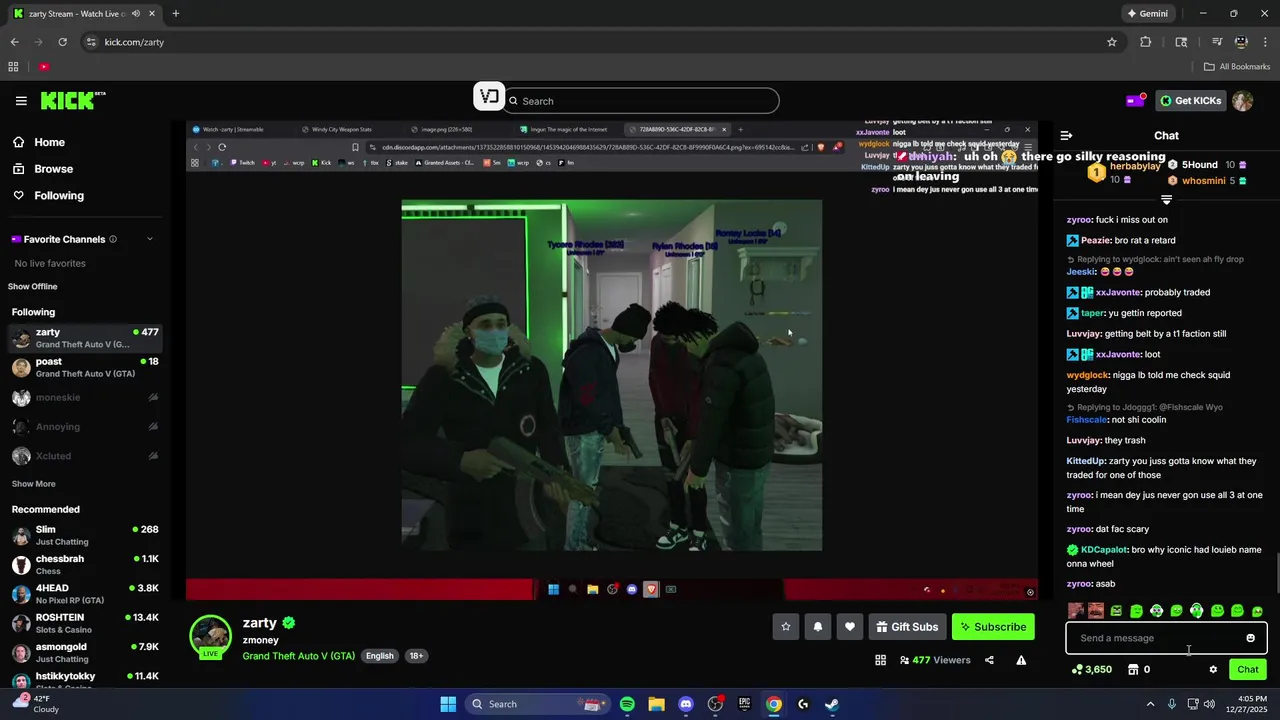Image resolution: width=1280 pixels, height=720 pixels.
Task: Click the Favorite Channels info icon
Action: click(113, 239)
